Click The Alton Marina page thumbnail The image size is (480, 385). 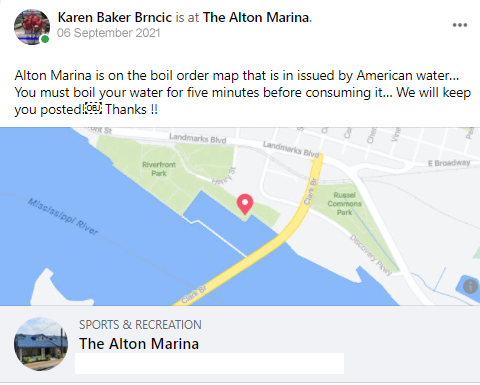tap(41, 344)
